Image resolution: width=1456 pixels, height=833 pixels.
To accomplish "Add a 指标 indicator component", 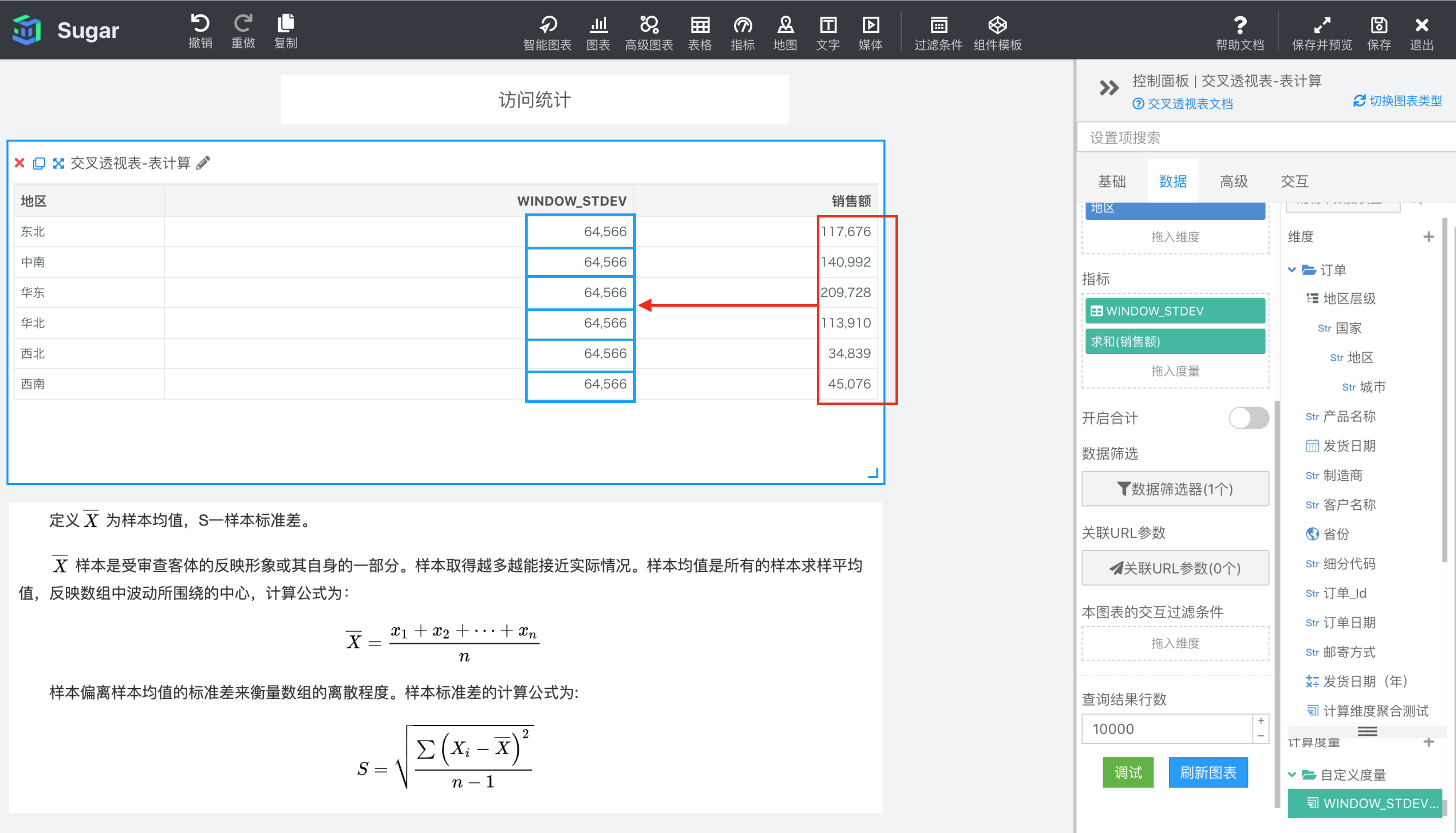I will click(x=742, y=32).
